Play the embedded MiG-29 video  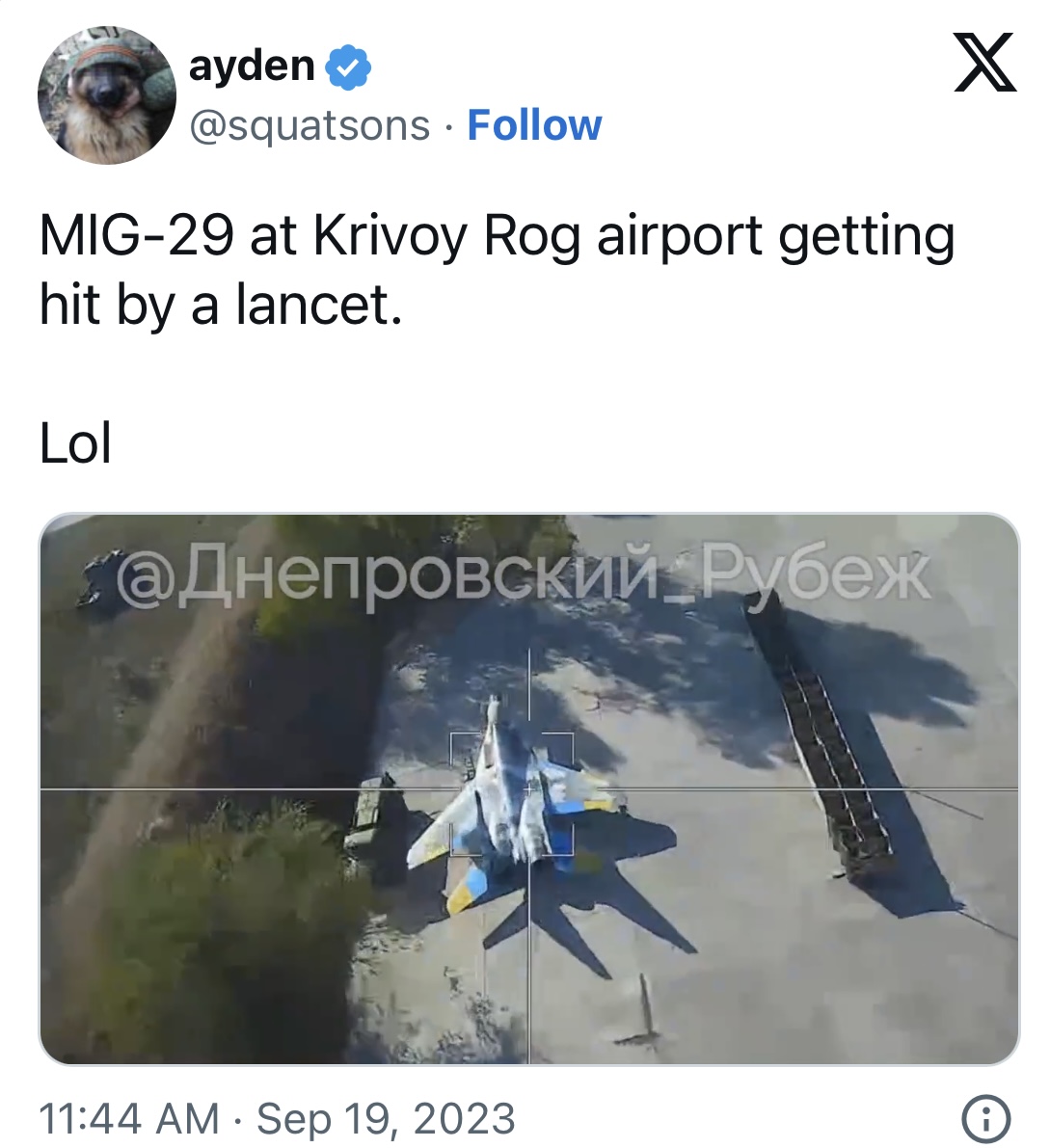tap(528, 788)
